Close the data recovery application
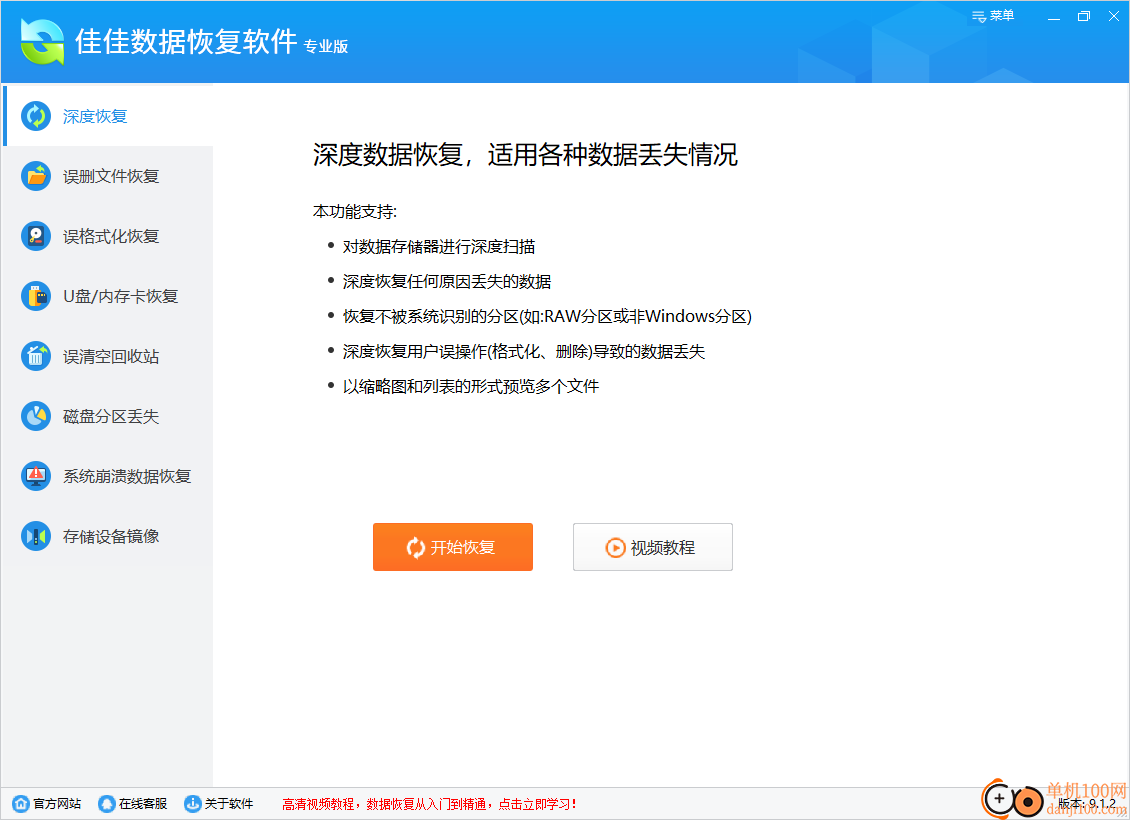The height and width of the screenshot is (820, 1130). pyautogui.click(x=1113, y=17)
